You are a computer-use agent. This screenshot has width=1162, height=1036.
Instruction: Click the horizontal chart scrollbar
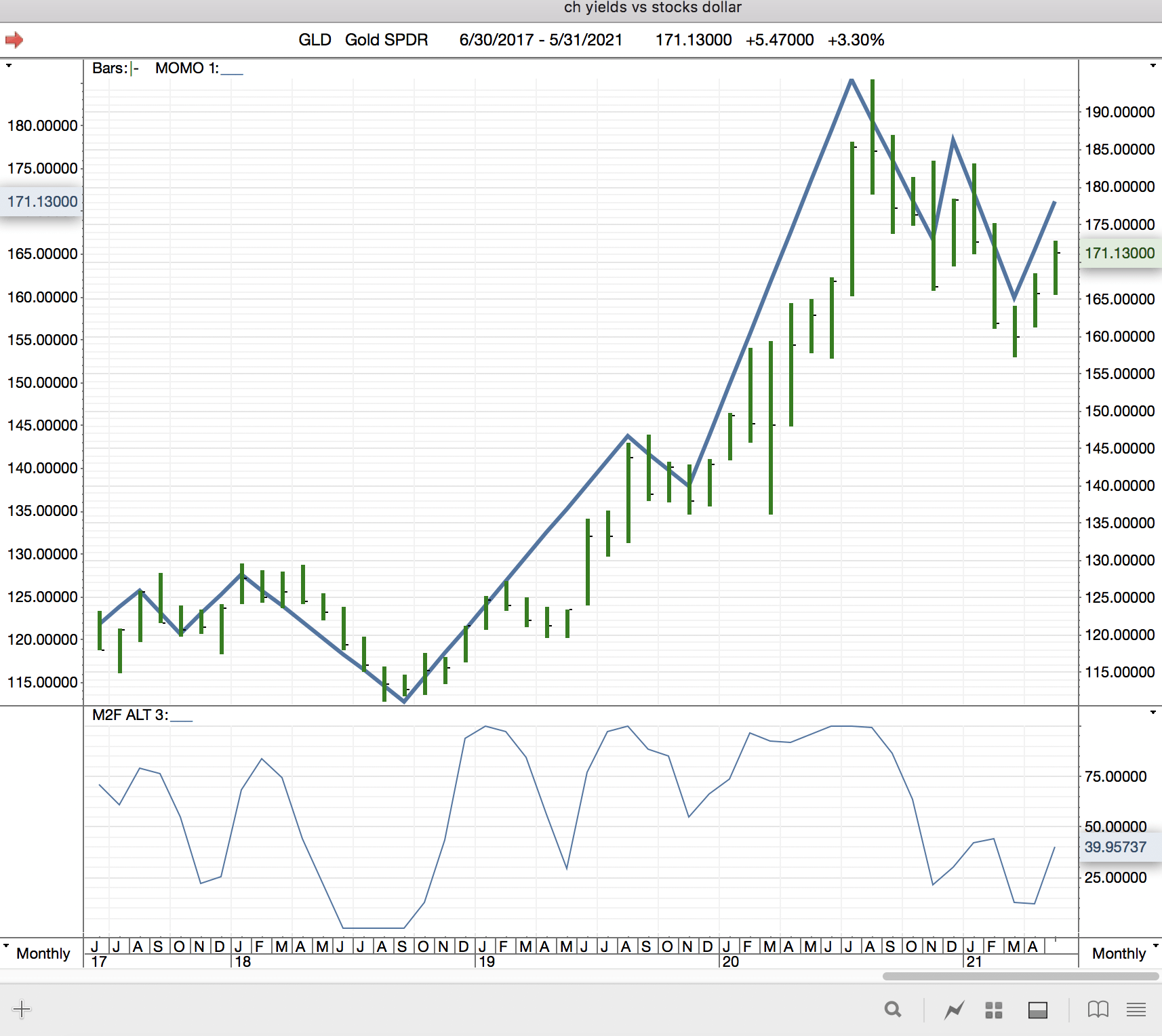click(1020, 976)
